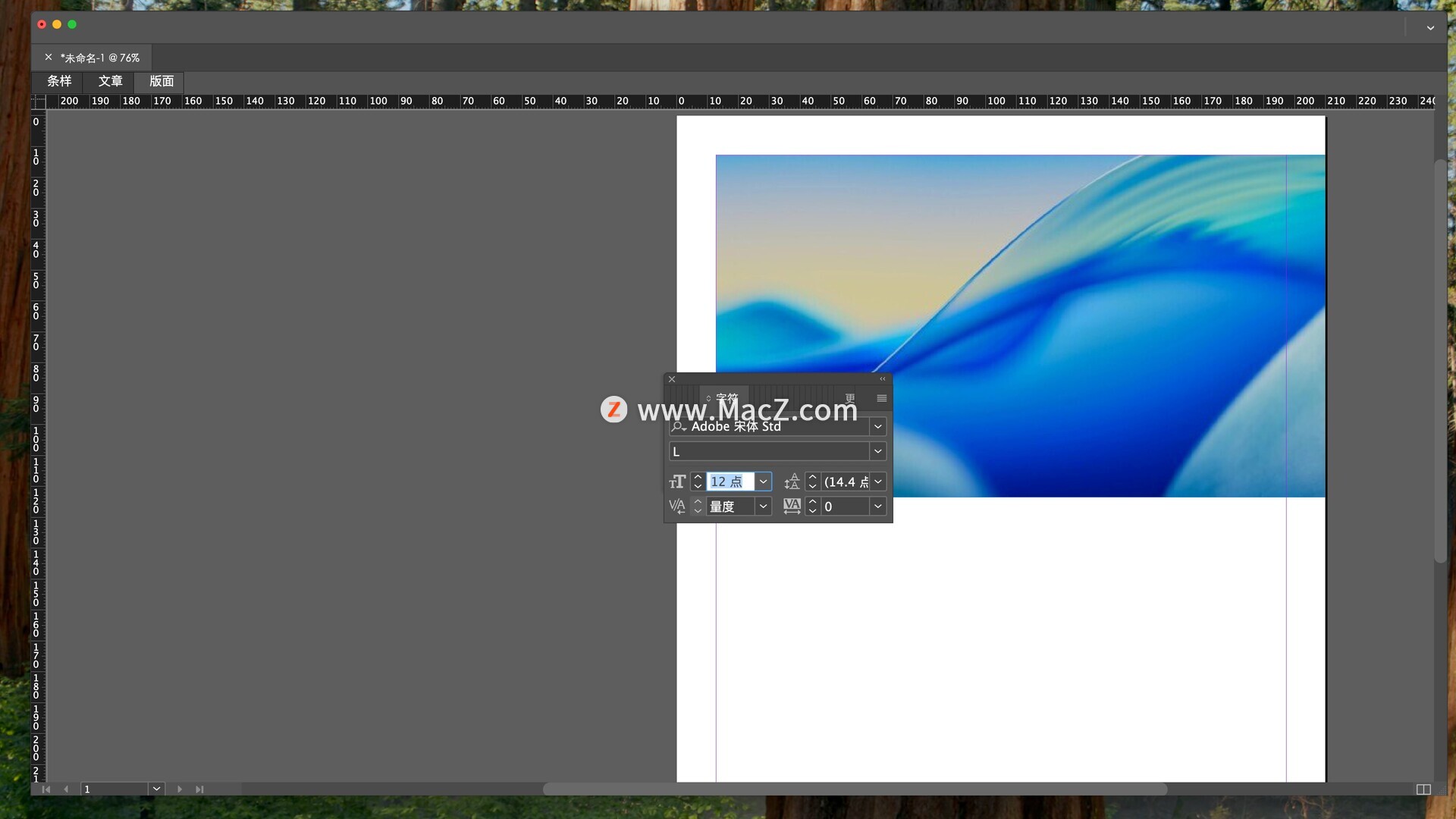This screenshot has width=1456, height=819.
Task: Close the 字符 character panel
Action: click(672, 379)
